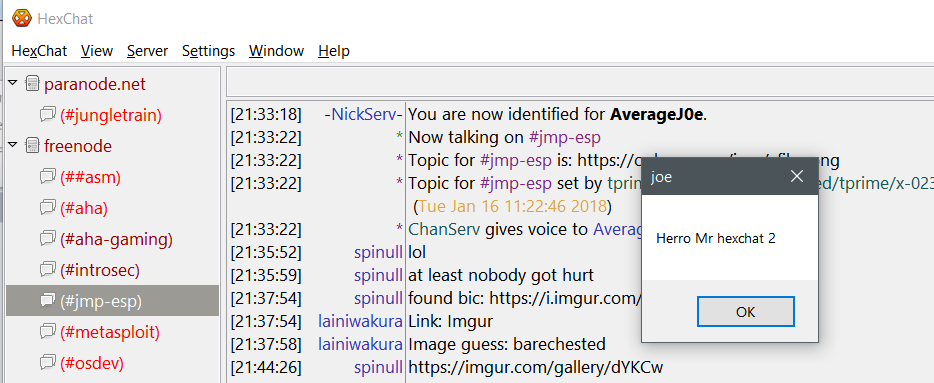Click the #osdev channel chat icon
The height and width of the screenshot is (383, 934).
pyautogui.click(x=48, y=363)
